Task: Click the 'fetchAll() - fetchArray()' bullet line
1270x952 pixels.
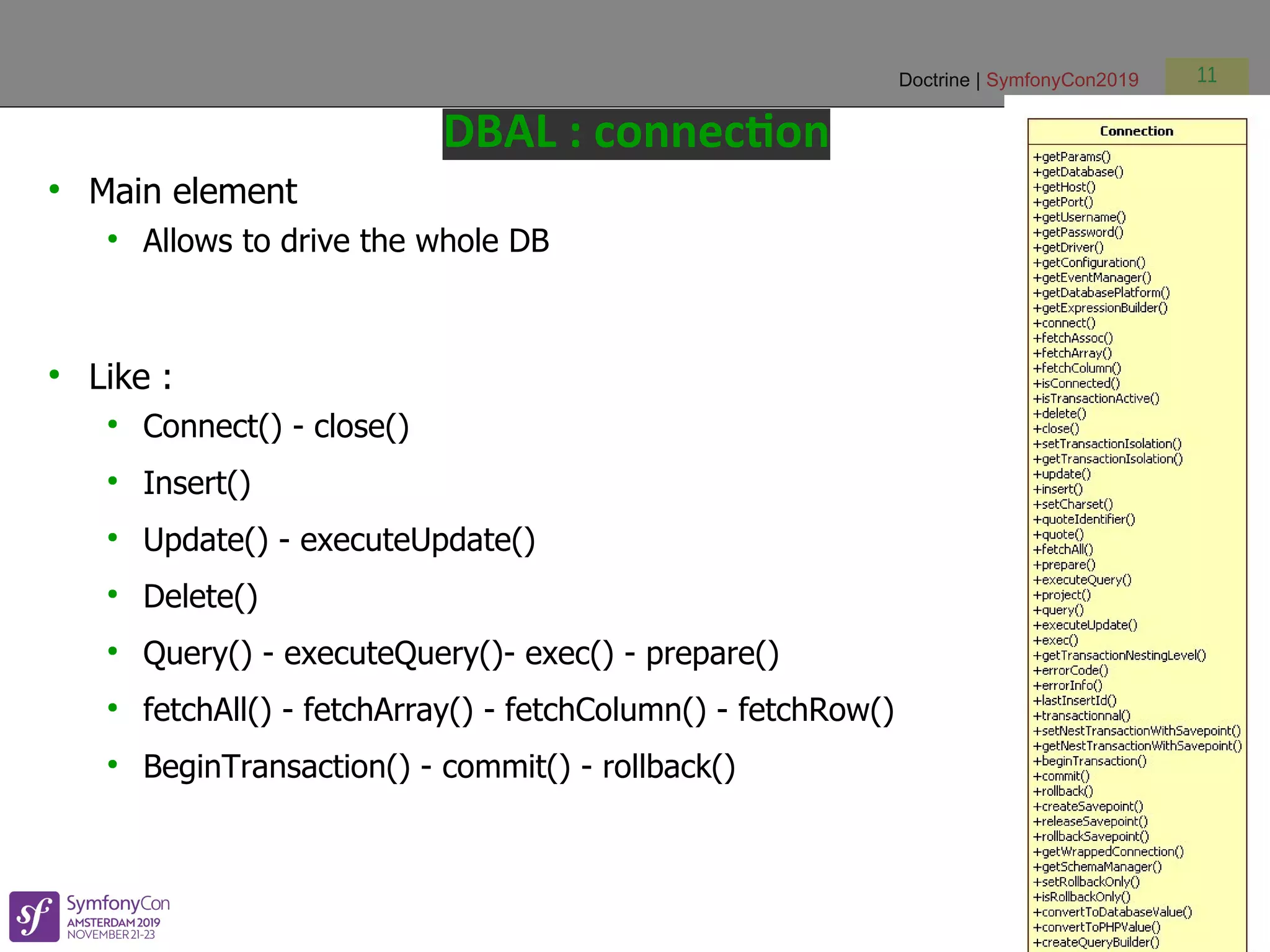Action: pyautogui.click(x=518, y=710)
